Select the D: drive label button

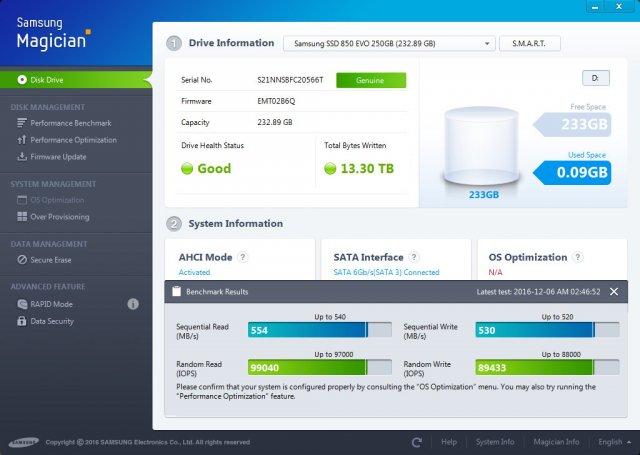pyautogui.click(x=595, y=78)
